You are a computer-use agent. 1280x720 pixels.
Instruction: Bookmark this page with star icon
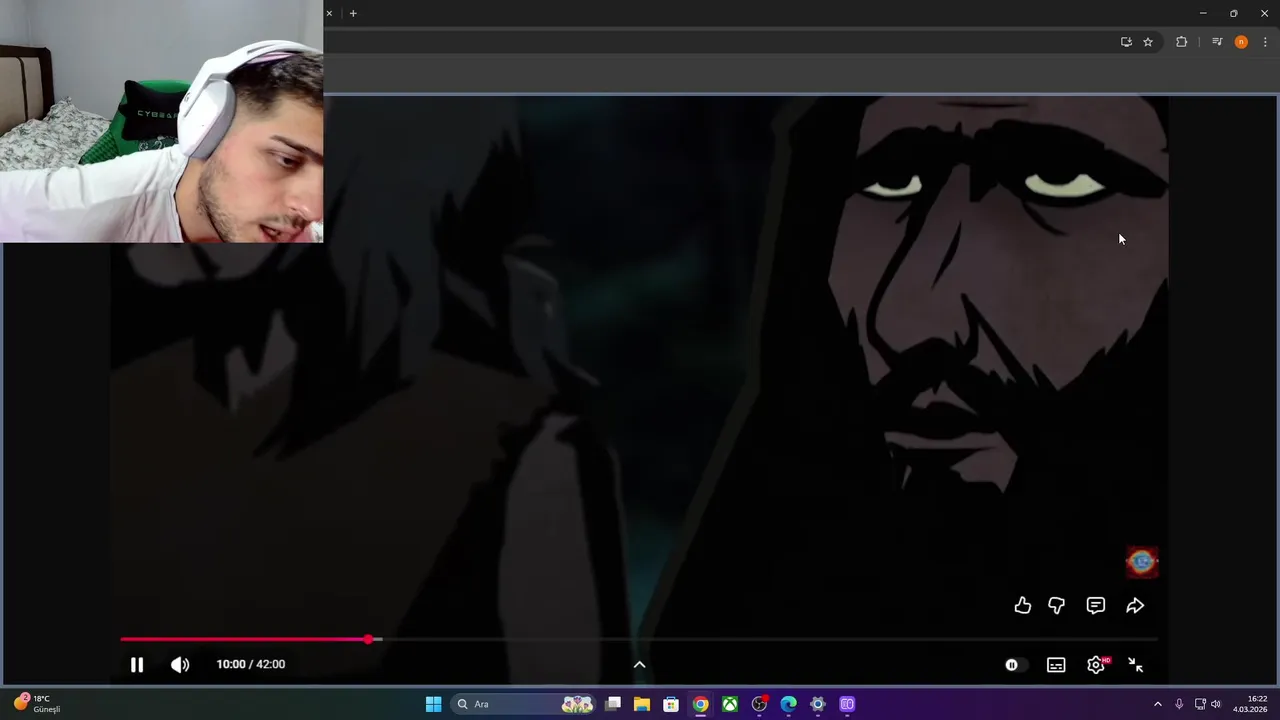(1148, 42)
